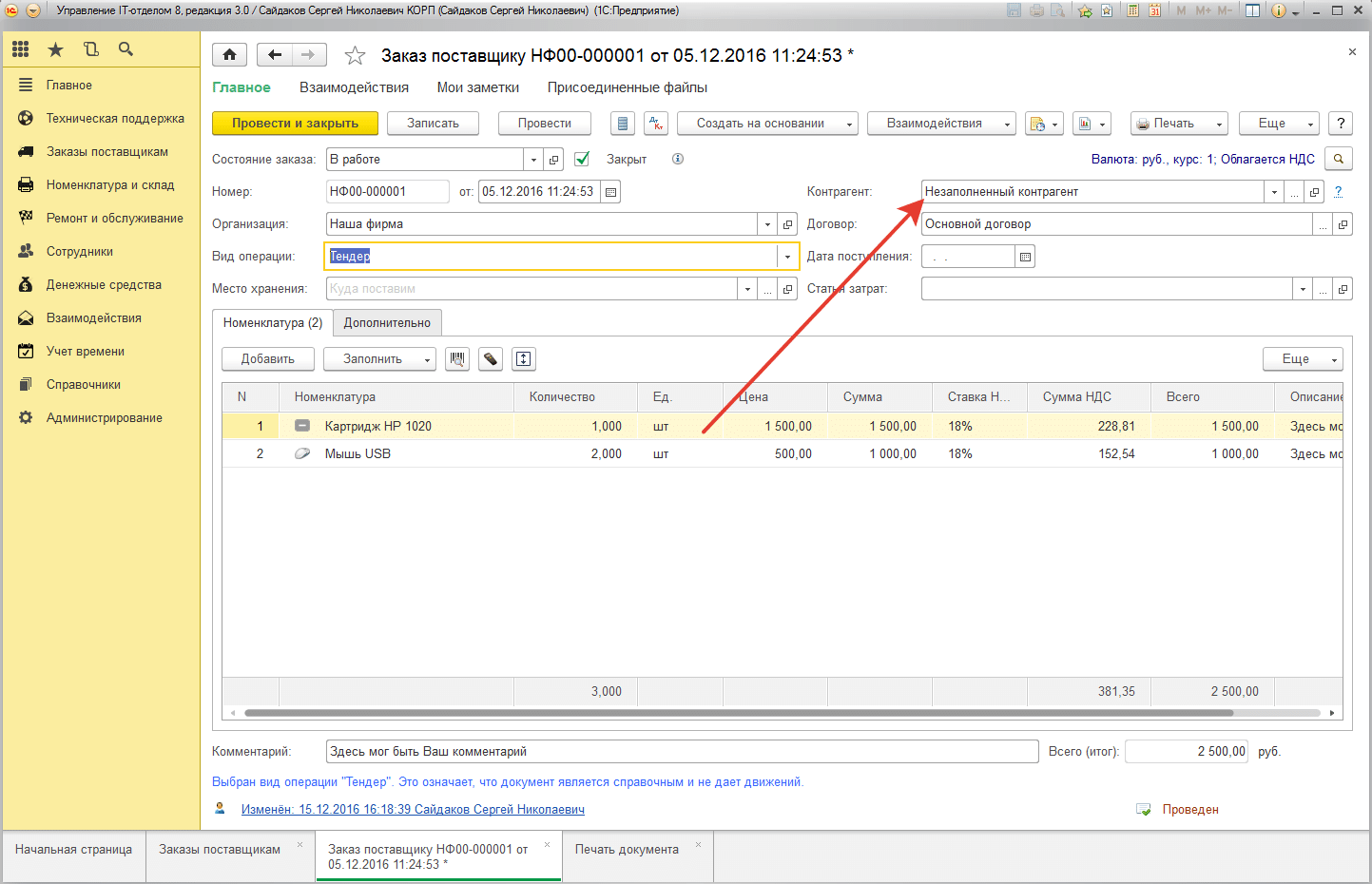1372x884 pixels.
Task: Click the magnifier button near currency info
Action: click(x=1339, y=160)
